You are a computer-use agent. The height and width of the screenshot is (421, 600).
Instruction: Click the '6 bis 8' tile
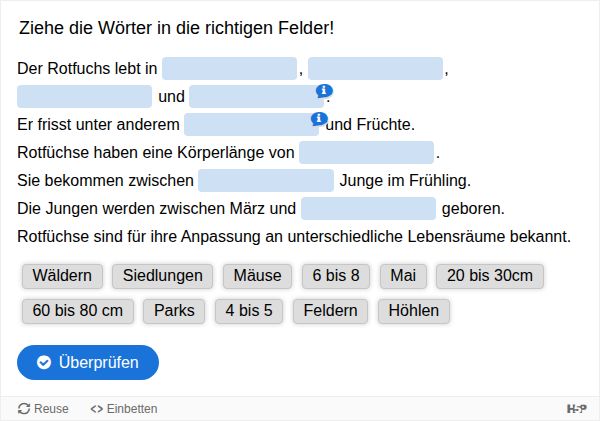336,276
